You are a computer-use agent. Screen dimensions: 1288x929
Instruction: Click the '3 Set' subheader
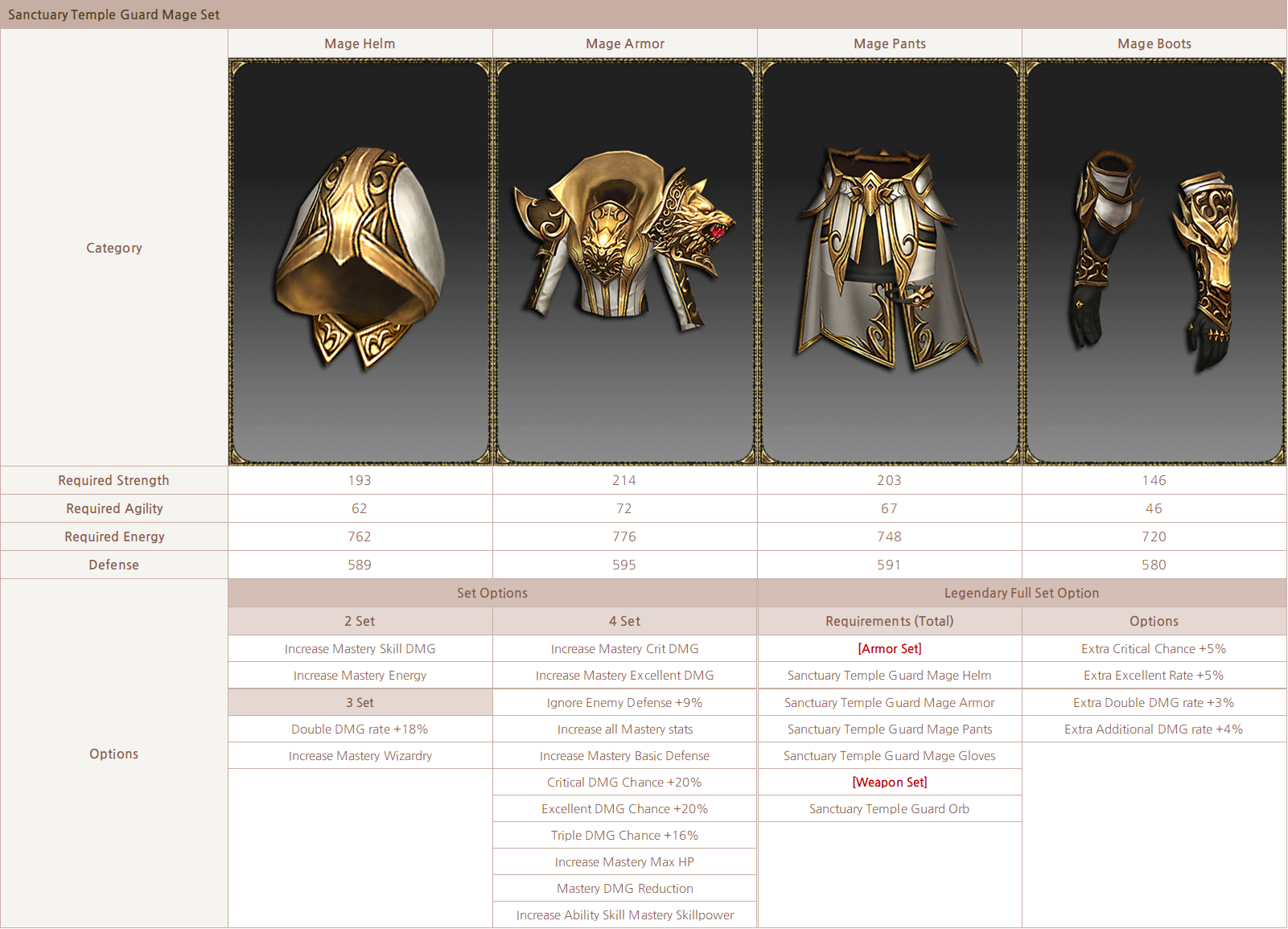[360, 702]
